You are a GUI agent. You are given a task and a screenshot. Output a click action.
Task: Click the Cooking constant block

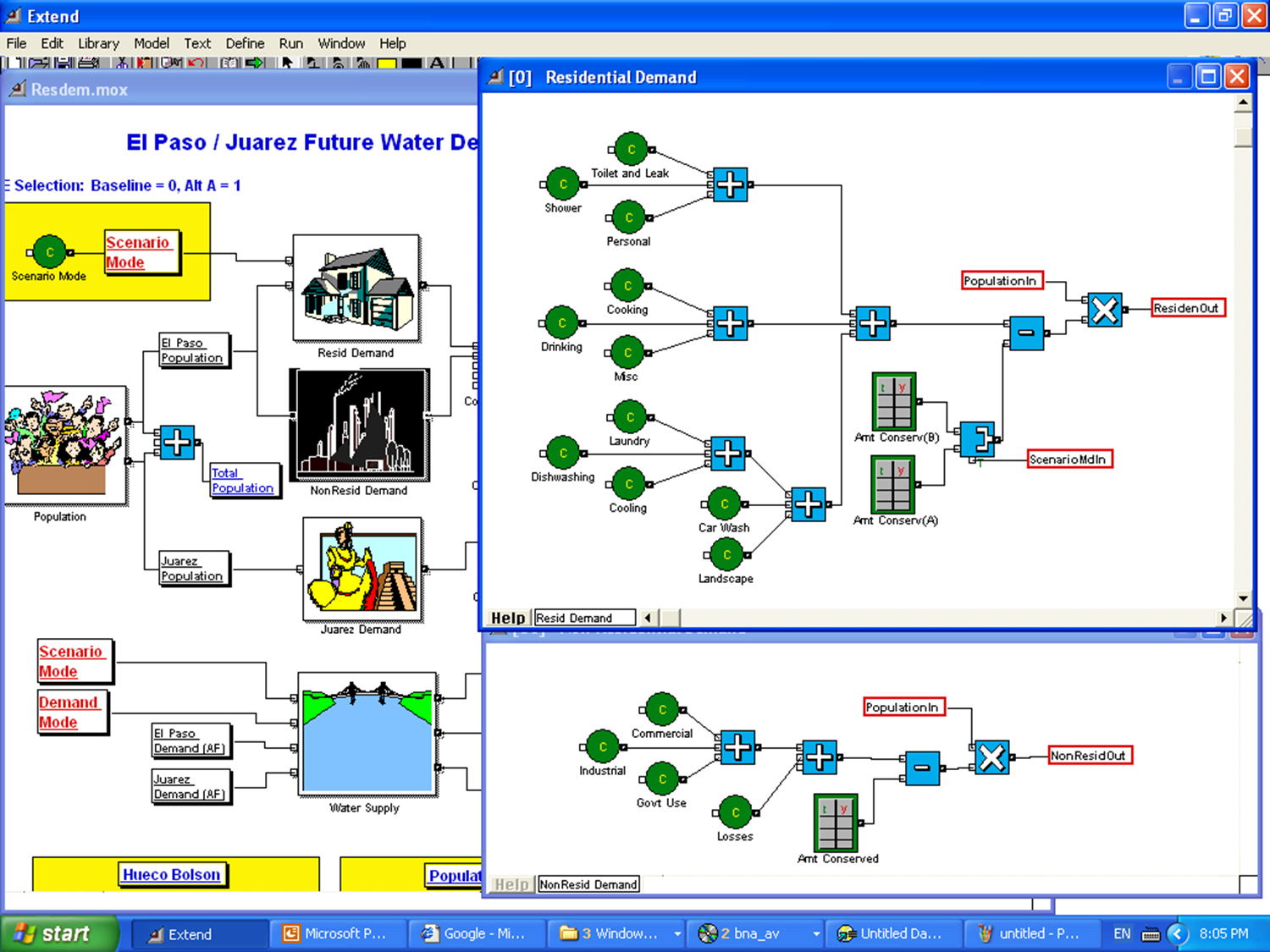click(627, 286)
